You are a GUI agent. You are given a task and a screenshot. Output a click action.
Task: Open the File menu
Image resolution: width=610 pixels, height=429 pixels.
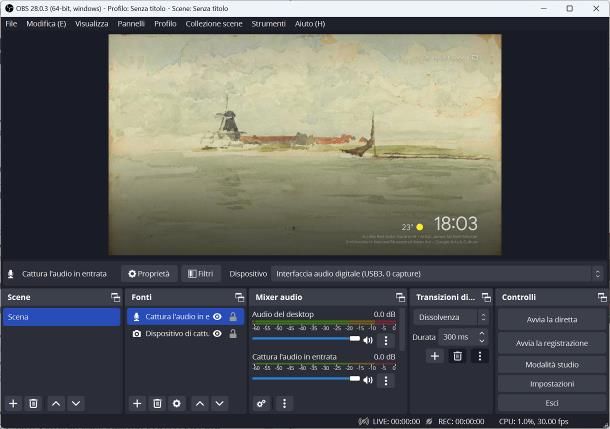tap(11, 24)
